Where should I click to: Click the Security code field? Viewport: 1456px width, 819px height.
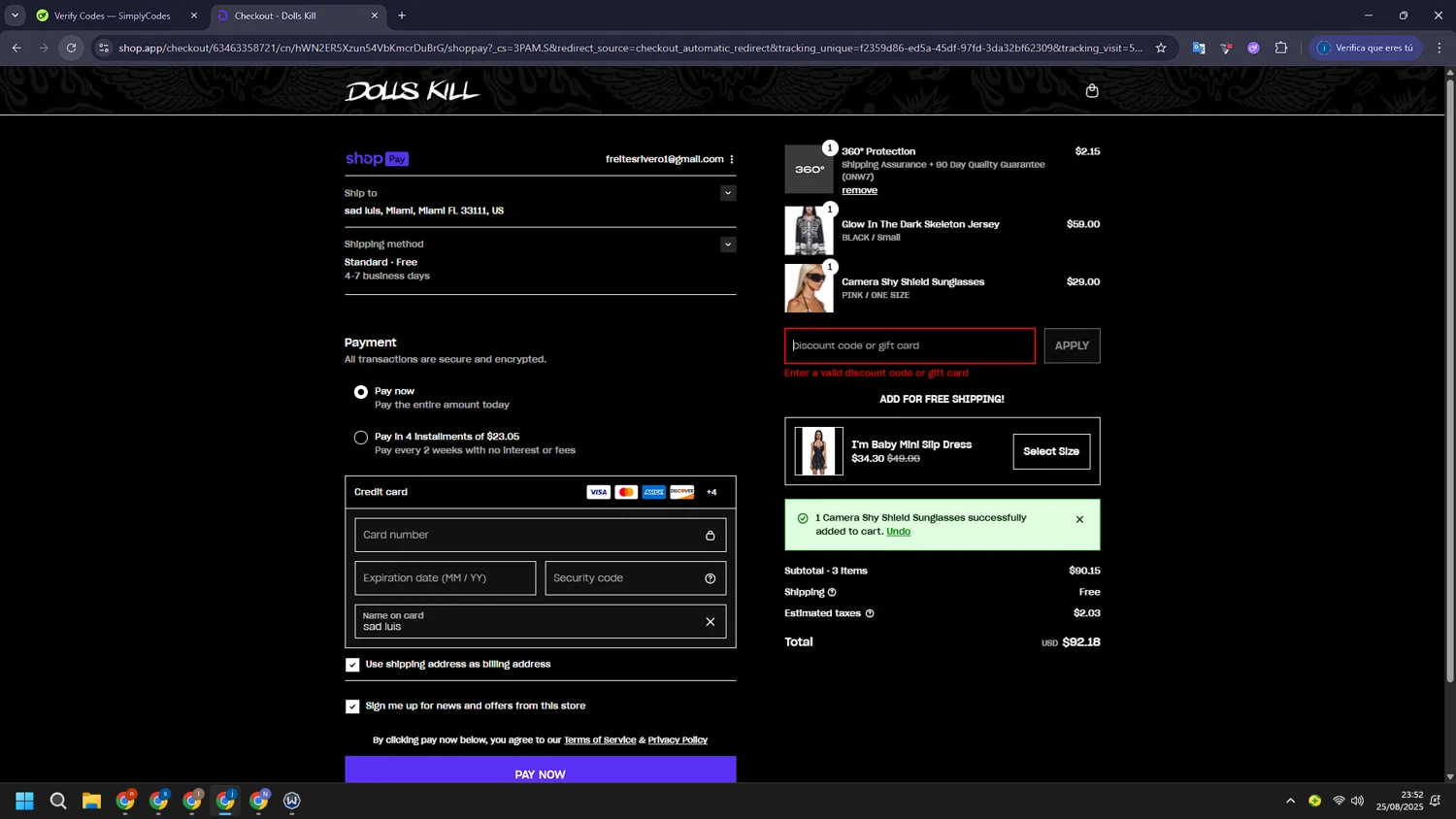[635, 578]
